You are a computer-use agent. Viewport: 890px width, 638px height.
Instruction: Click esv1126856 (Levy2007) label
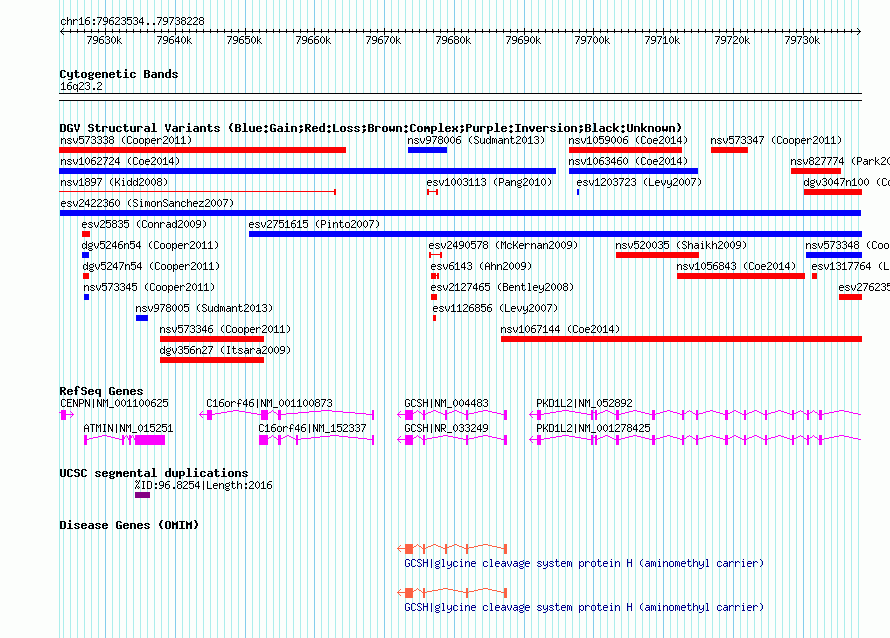coord(496,308)
